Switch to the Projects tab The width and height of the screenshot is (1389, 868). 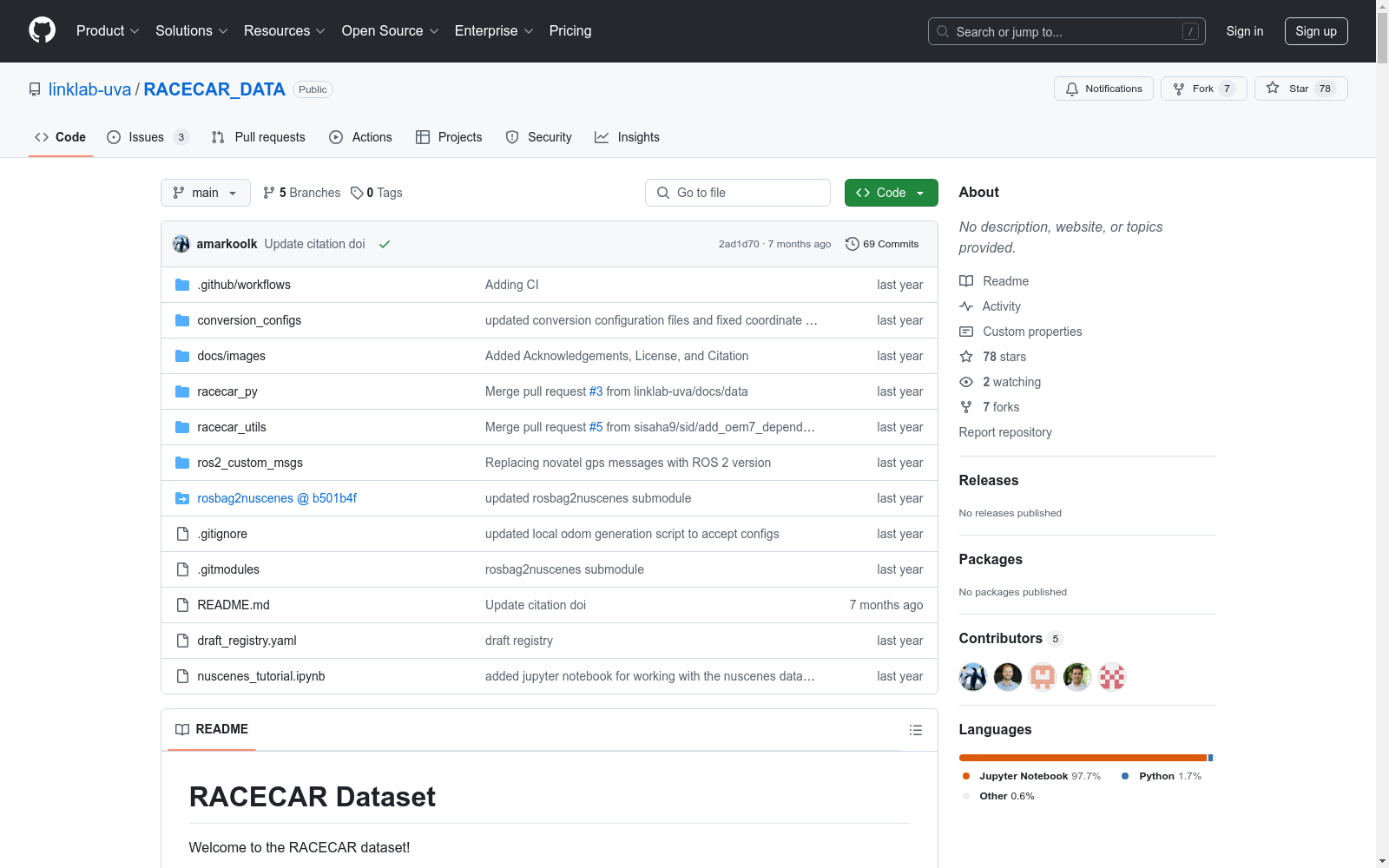point(449,137)
